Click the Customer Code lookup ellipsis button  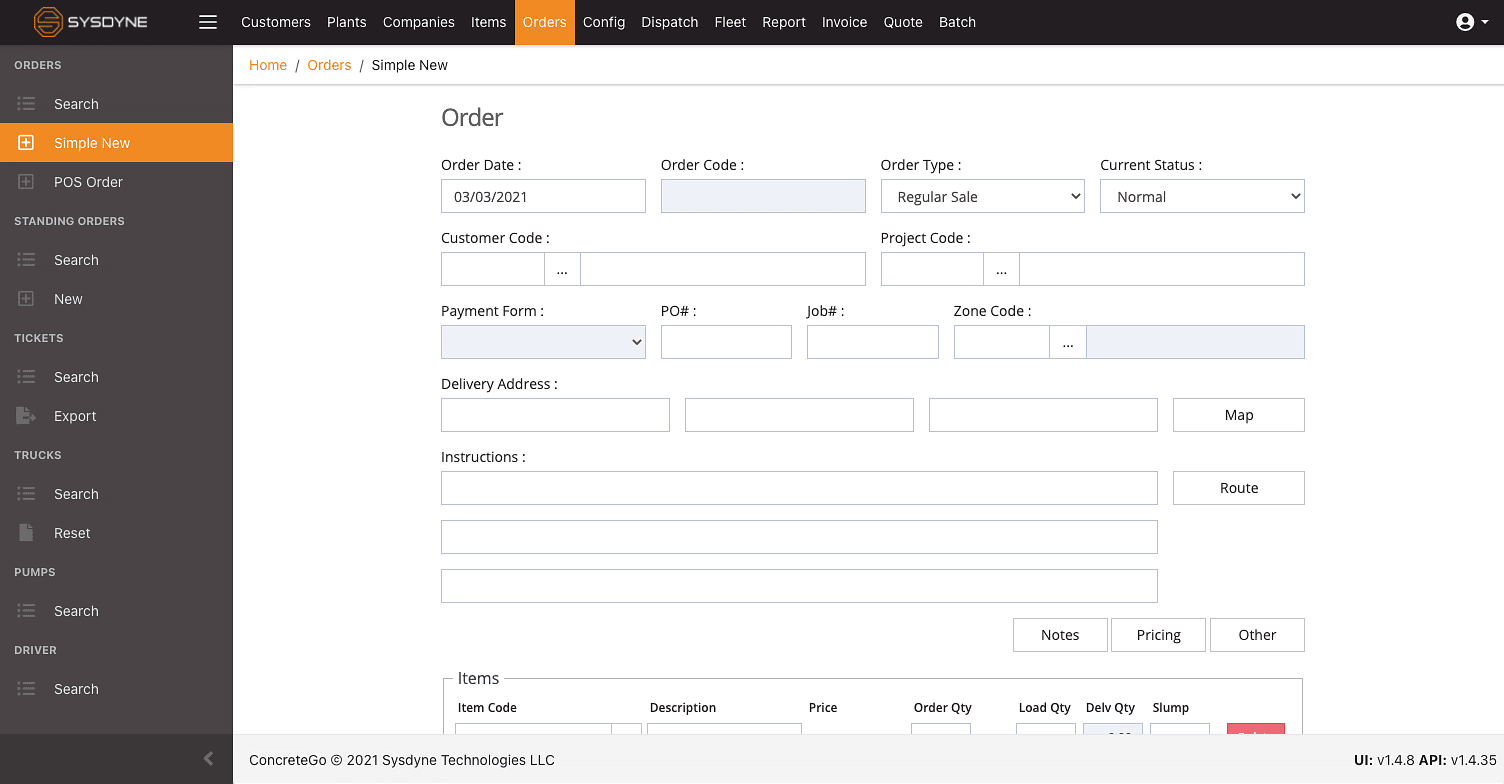562,270
